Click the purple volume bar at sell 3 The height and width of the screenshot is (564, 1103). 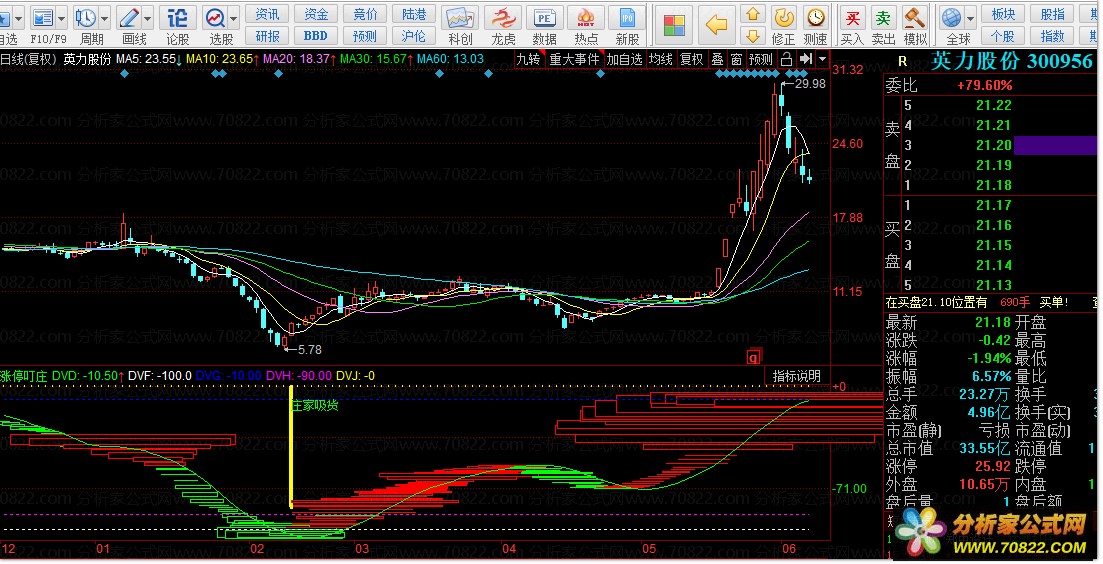click(x=1054, y=145)
